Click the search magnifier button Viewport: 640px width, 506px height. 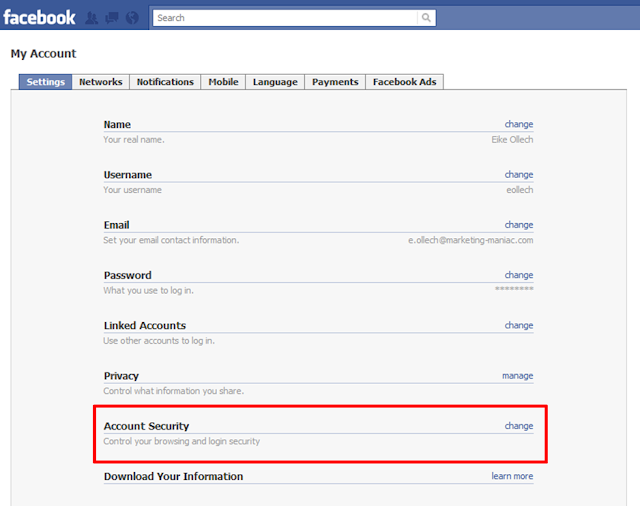(426, 18)
